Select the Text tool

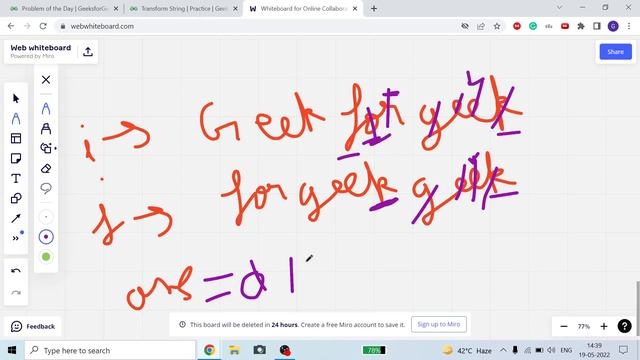[16, 178]
